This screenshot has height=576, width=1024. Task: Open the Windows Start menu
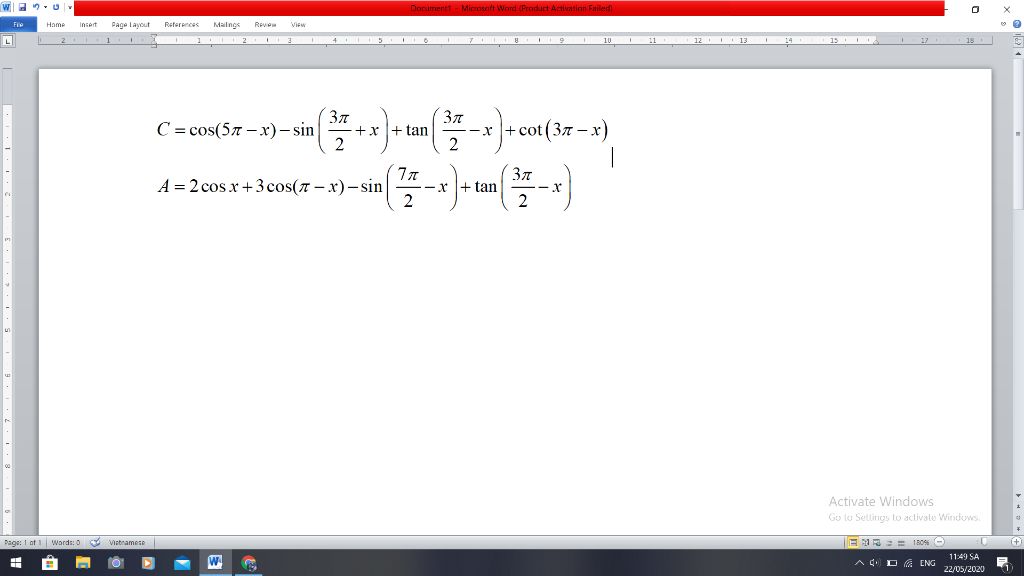(16, 563)
